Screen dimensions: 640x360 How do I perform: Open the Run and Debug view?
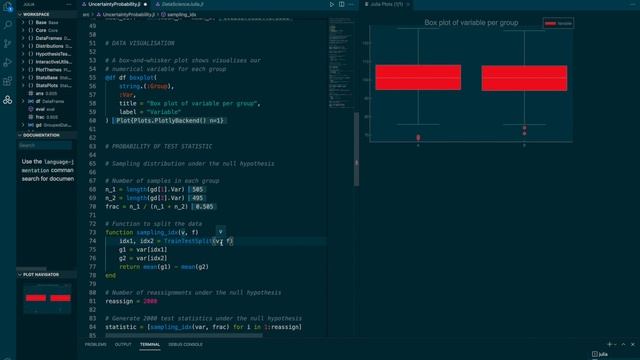pyautogui.click(x=7, y=62)
